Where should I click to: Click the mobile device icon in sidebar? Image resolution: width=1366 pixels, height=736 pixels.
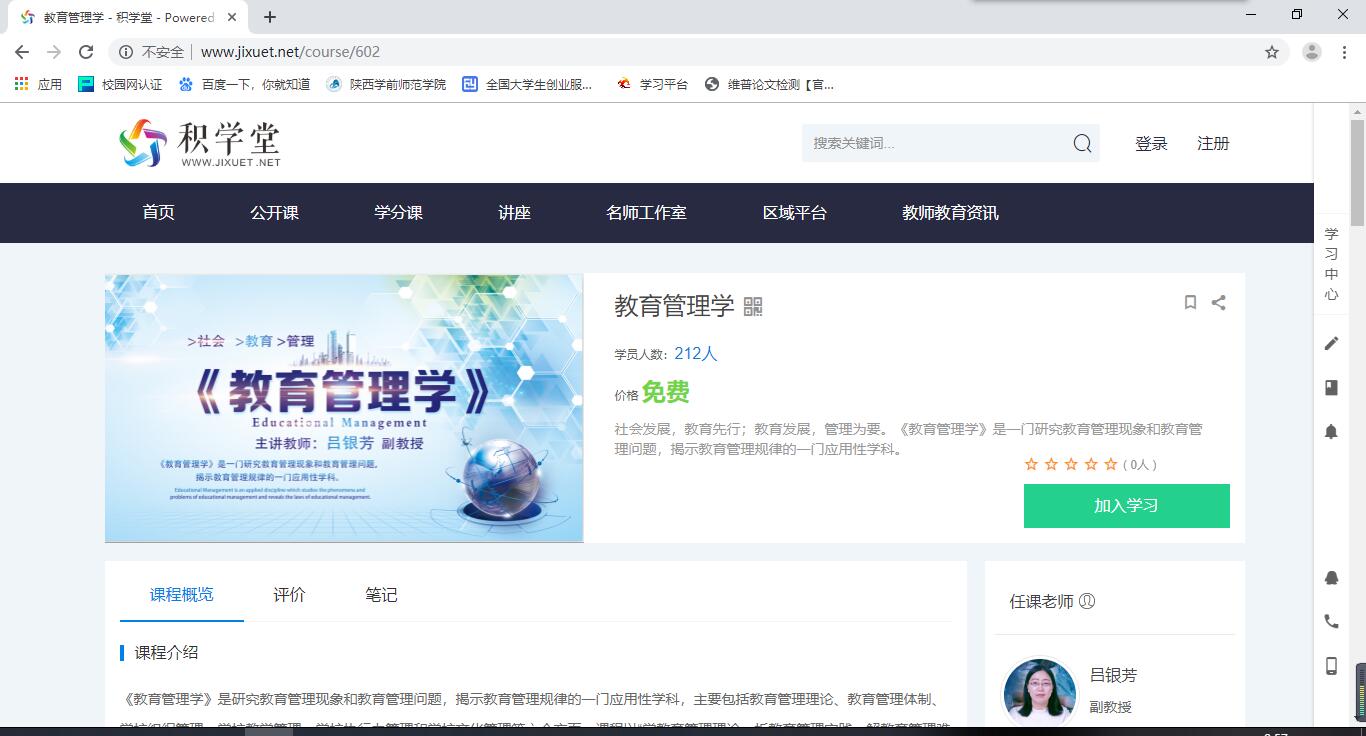click(1331, 666)
